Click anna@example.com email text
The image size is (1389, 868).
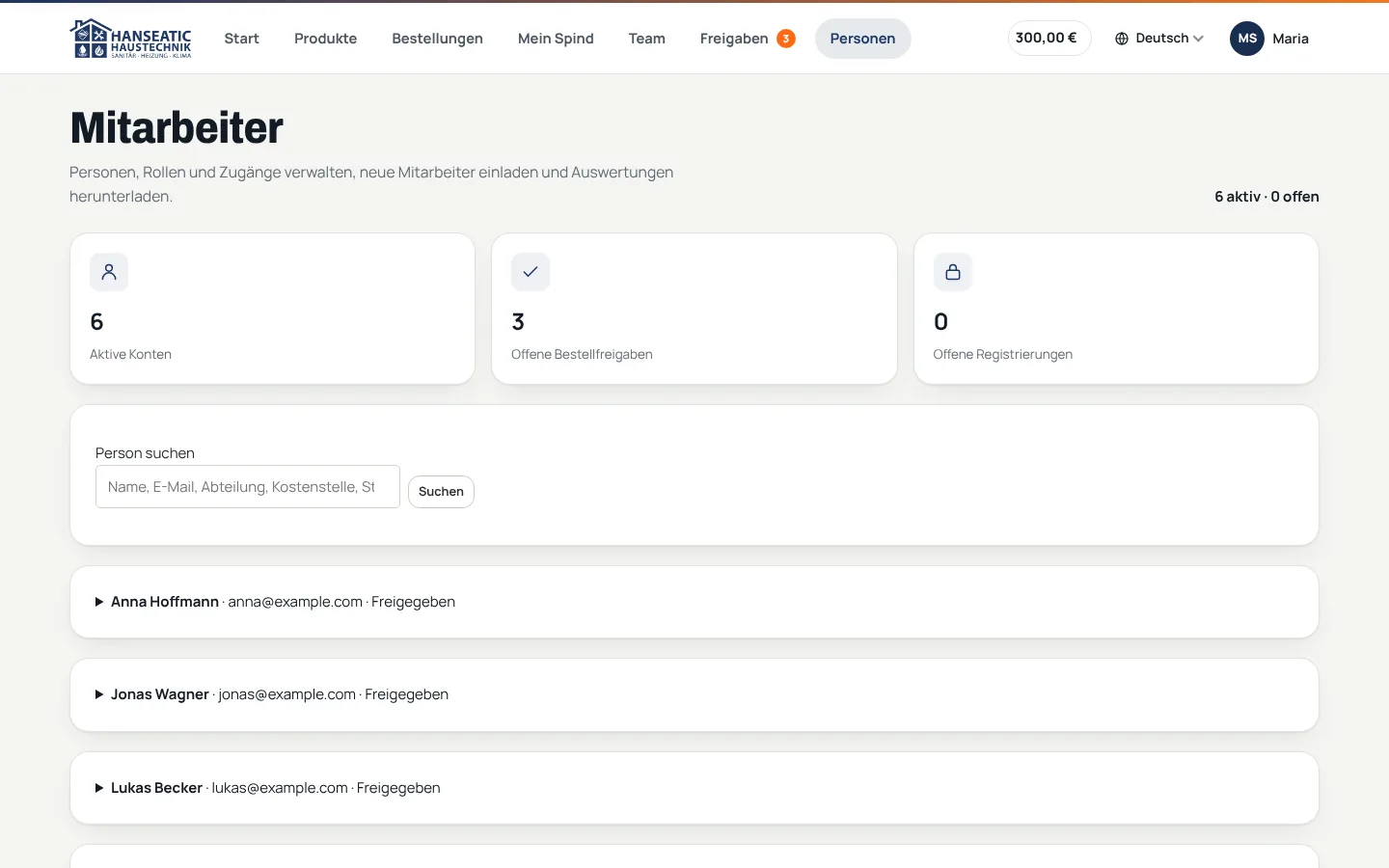coord(295,602)
